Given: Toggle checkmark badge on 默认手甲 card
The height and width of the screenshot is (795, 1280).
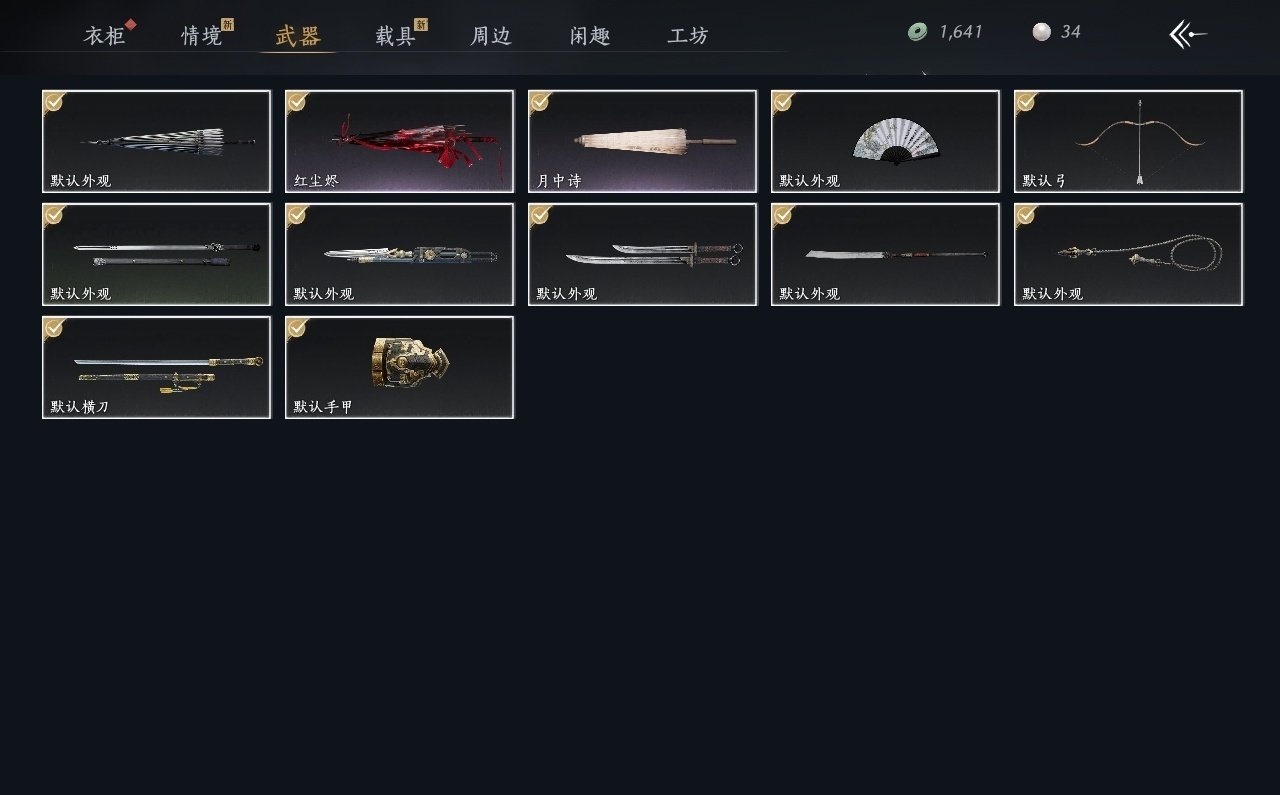Looking at the screenshot, I should pos(297,327).
